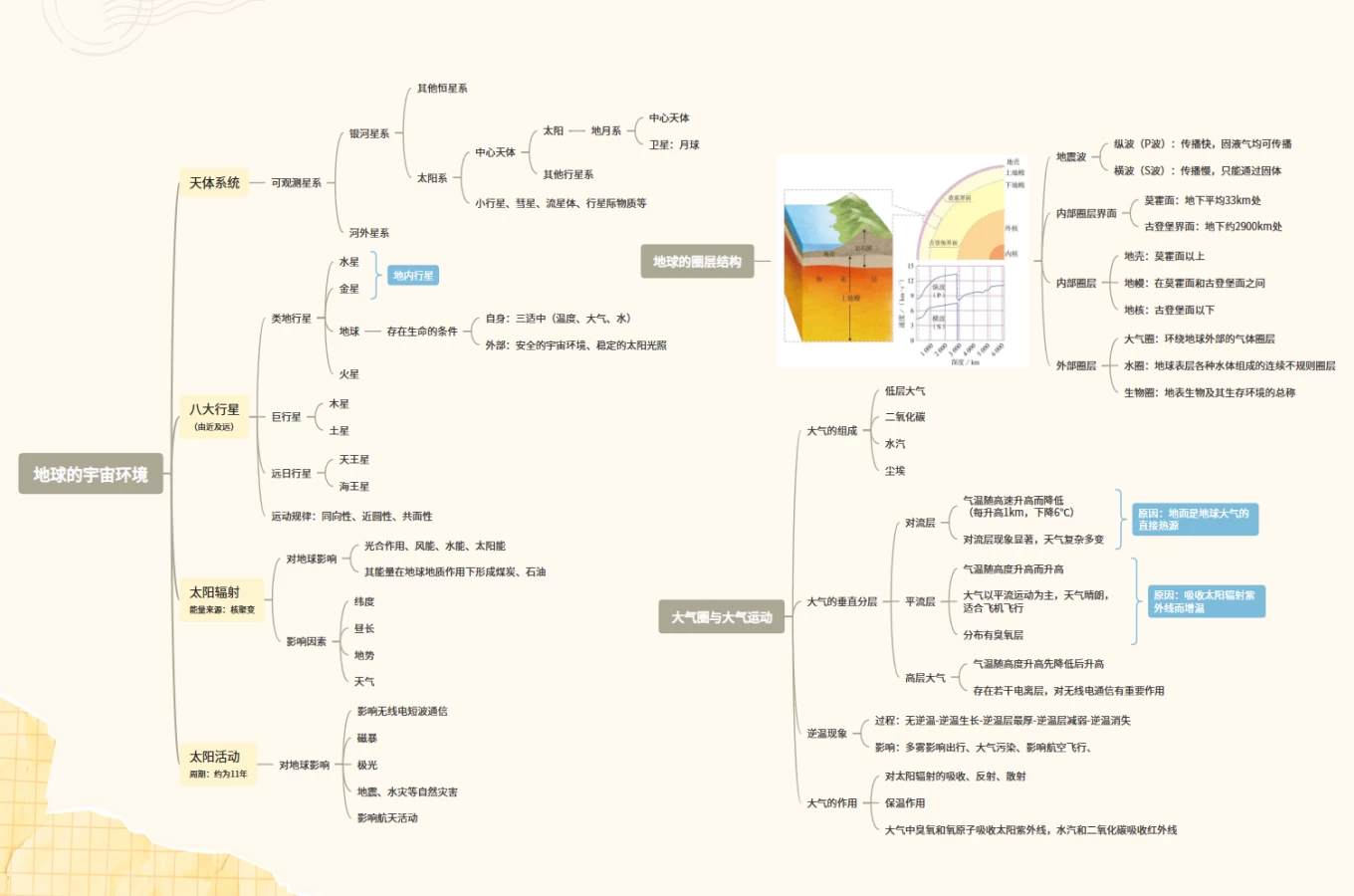Select the 可观测星系 node
Image resolution: width=1354 pixels, height=896 pixels.
point(297,183)
